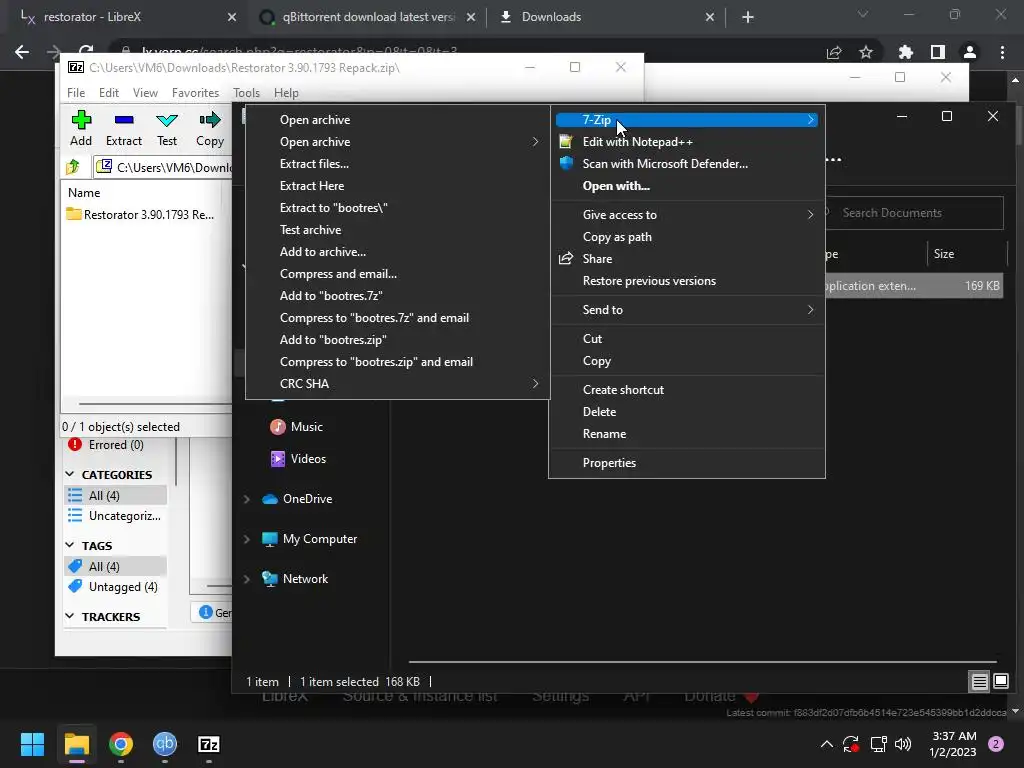Open a new Chrome tab
The width and height of the screenshot is (1024, 768).
748,17
